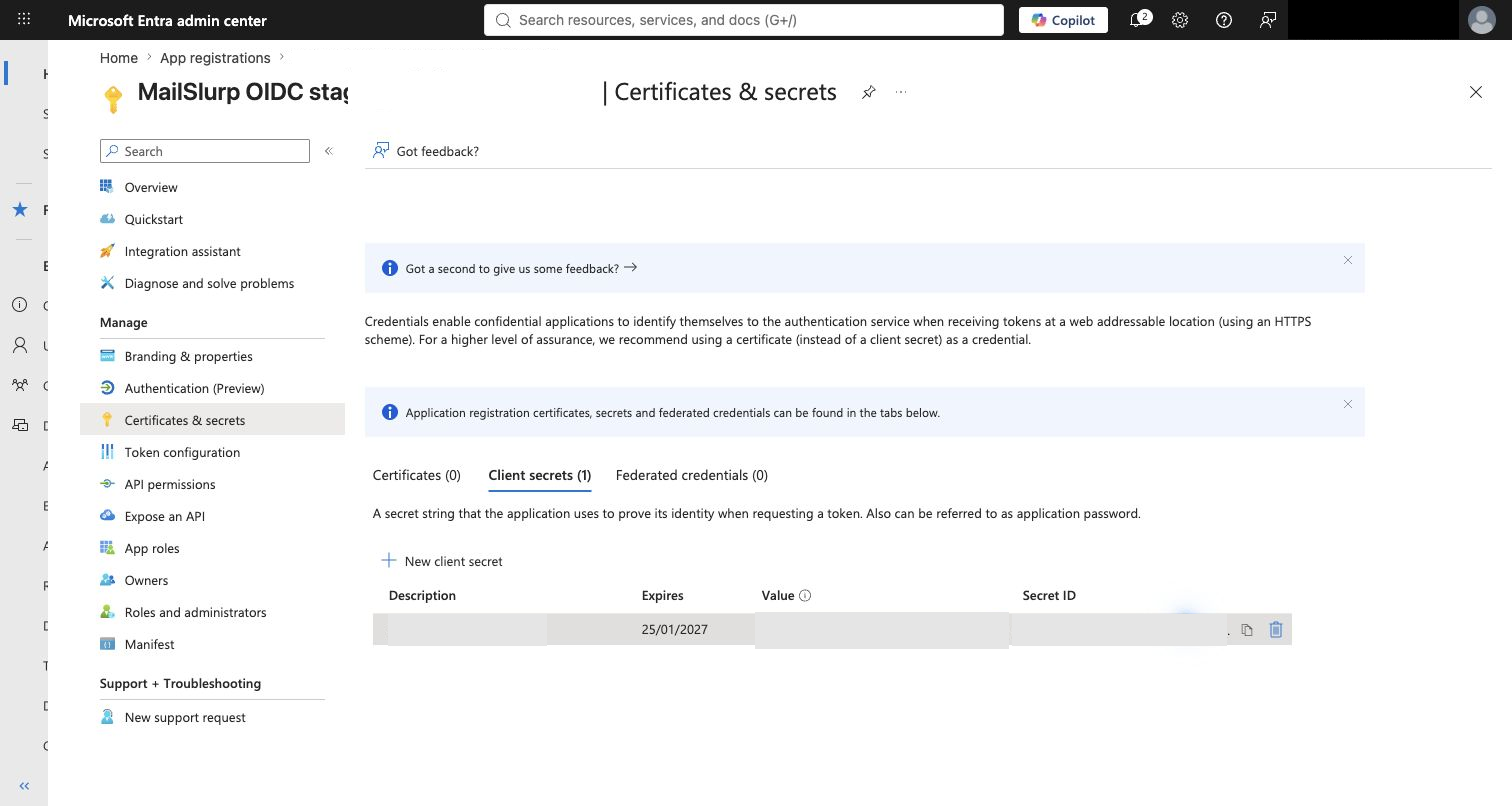Viewport: 1512px width, 806px height.
Task: Dismiss the feedback banner
Action: coord(1347,260)
